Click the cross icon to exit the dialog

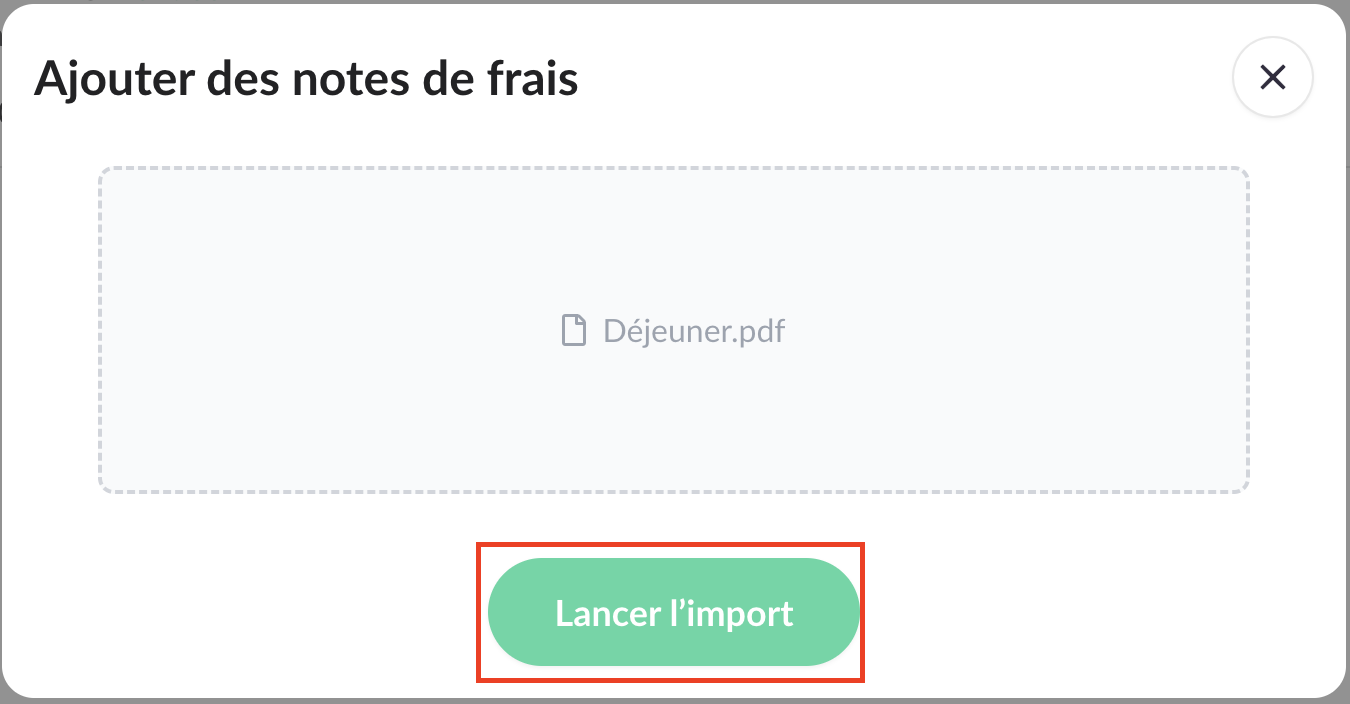coord(1272,78)
